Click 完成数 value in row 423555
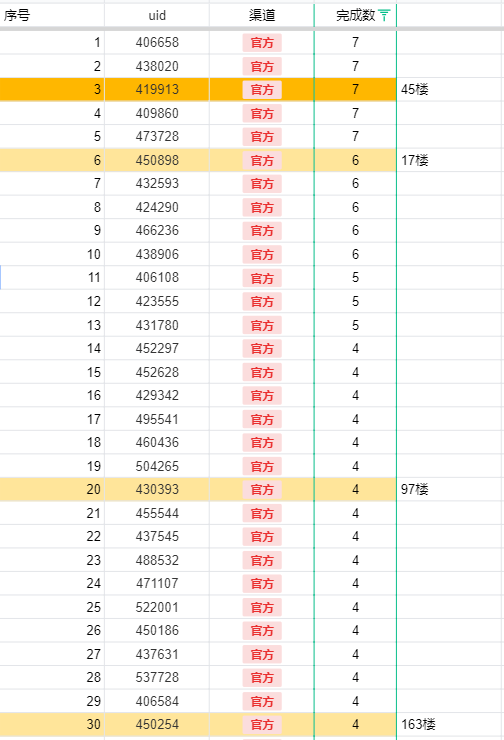Image resolution: width=504 pixels, height=740 pixels. tap(355, 301)
